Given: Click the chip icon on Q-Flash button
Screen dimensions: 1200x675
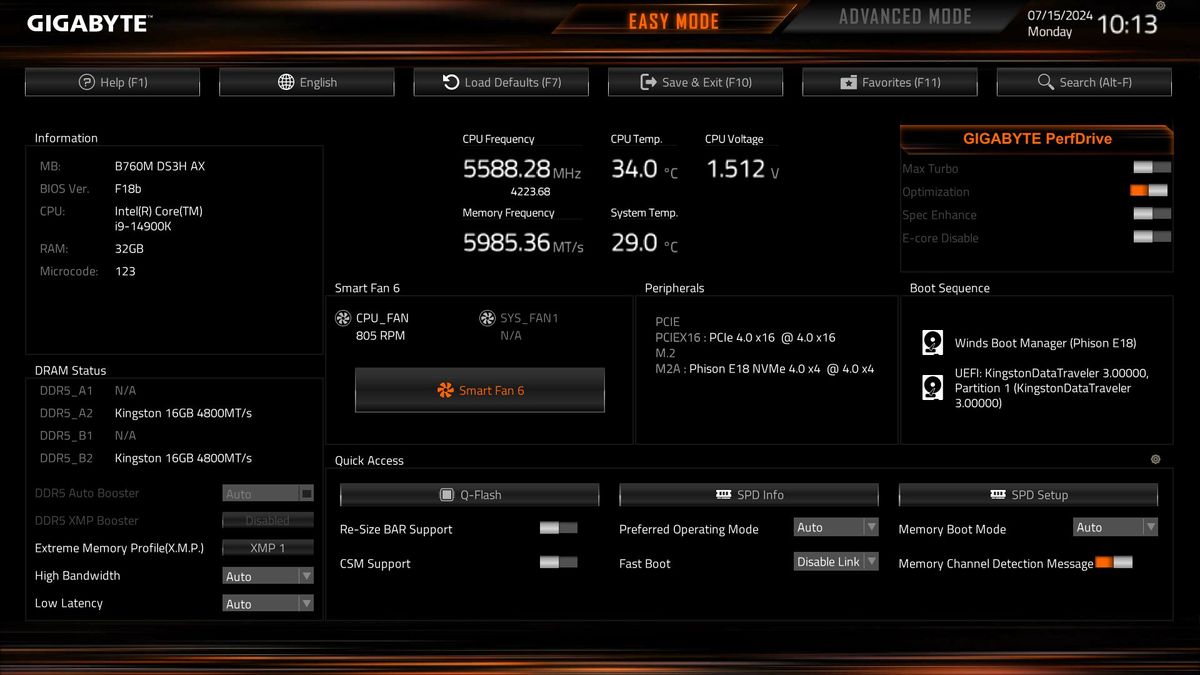Looking at the screenshot, I should (x=447, y=495).
